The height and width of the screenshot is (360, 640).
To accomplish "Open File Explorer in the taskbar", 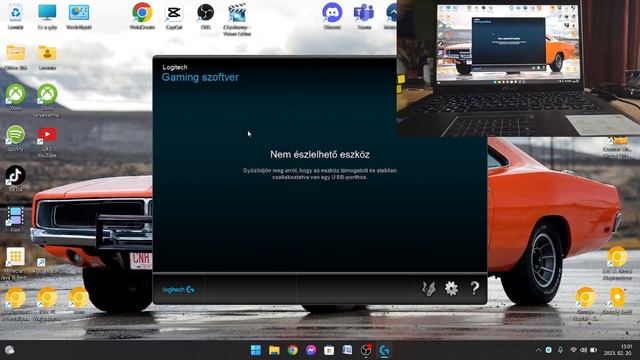I will tap(274, 350).
